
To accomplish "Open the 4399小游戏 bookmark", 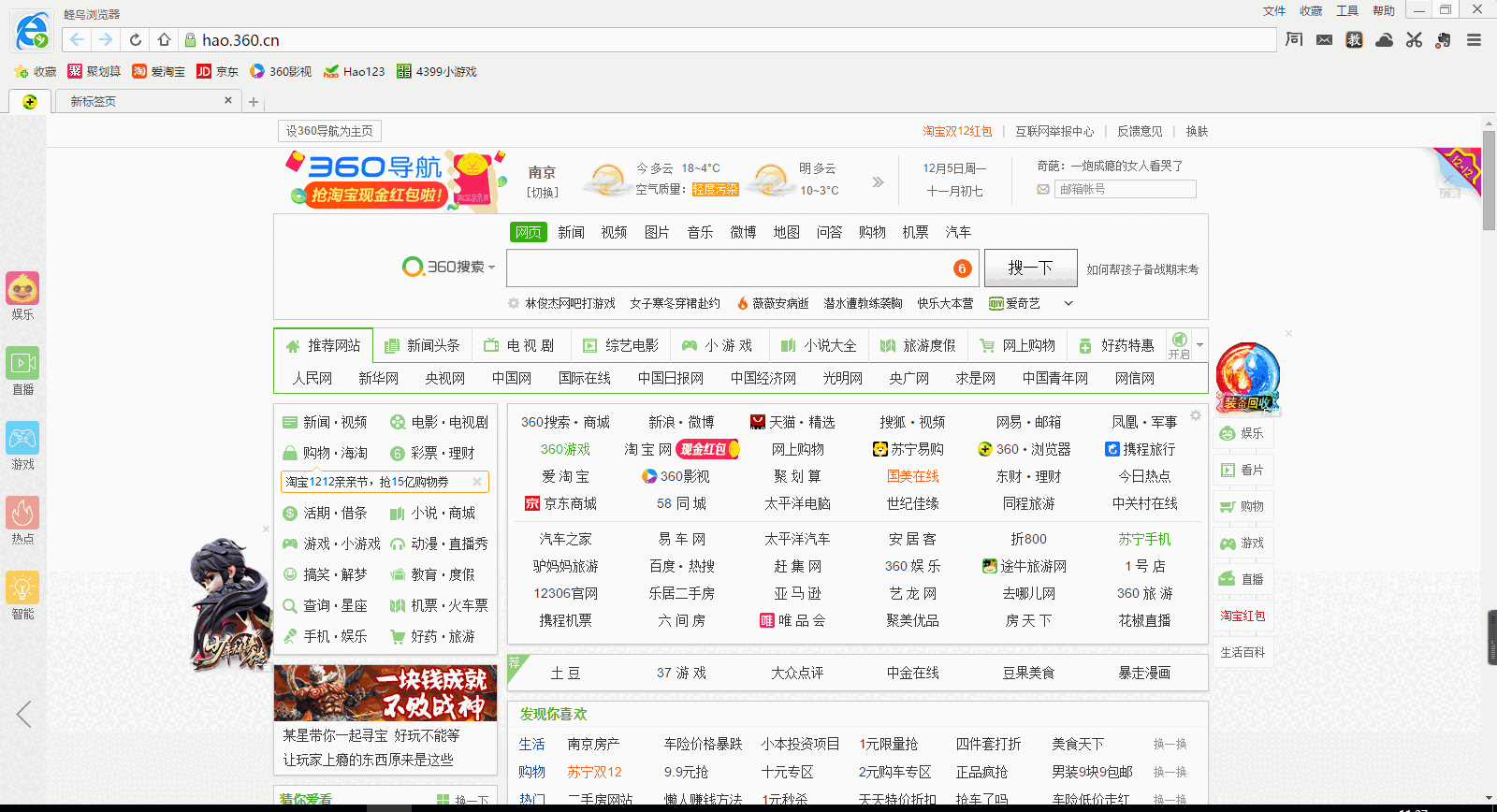I will 437,71.
